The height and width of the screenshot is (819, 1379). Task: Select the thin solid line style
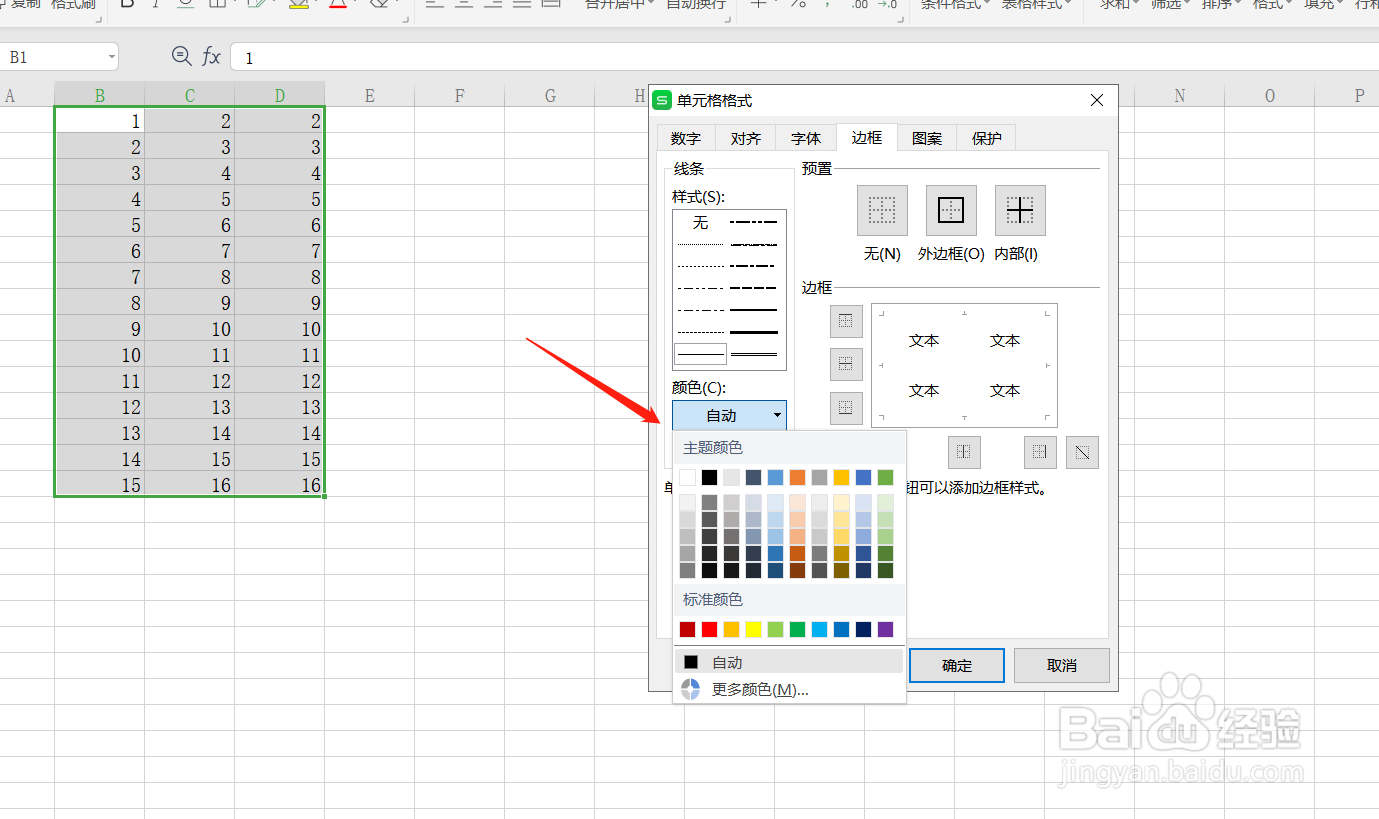[x=700, y=353]
